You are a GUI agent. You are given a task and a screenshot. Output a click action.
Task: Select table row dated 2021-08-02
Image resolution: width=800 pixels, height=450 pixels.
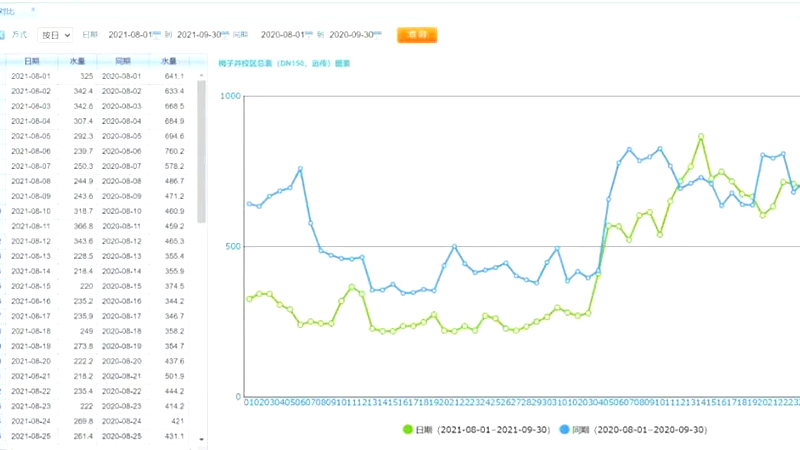[x=97, y=91]
